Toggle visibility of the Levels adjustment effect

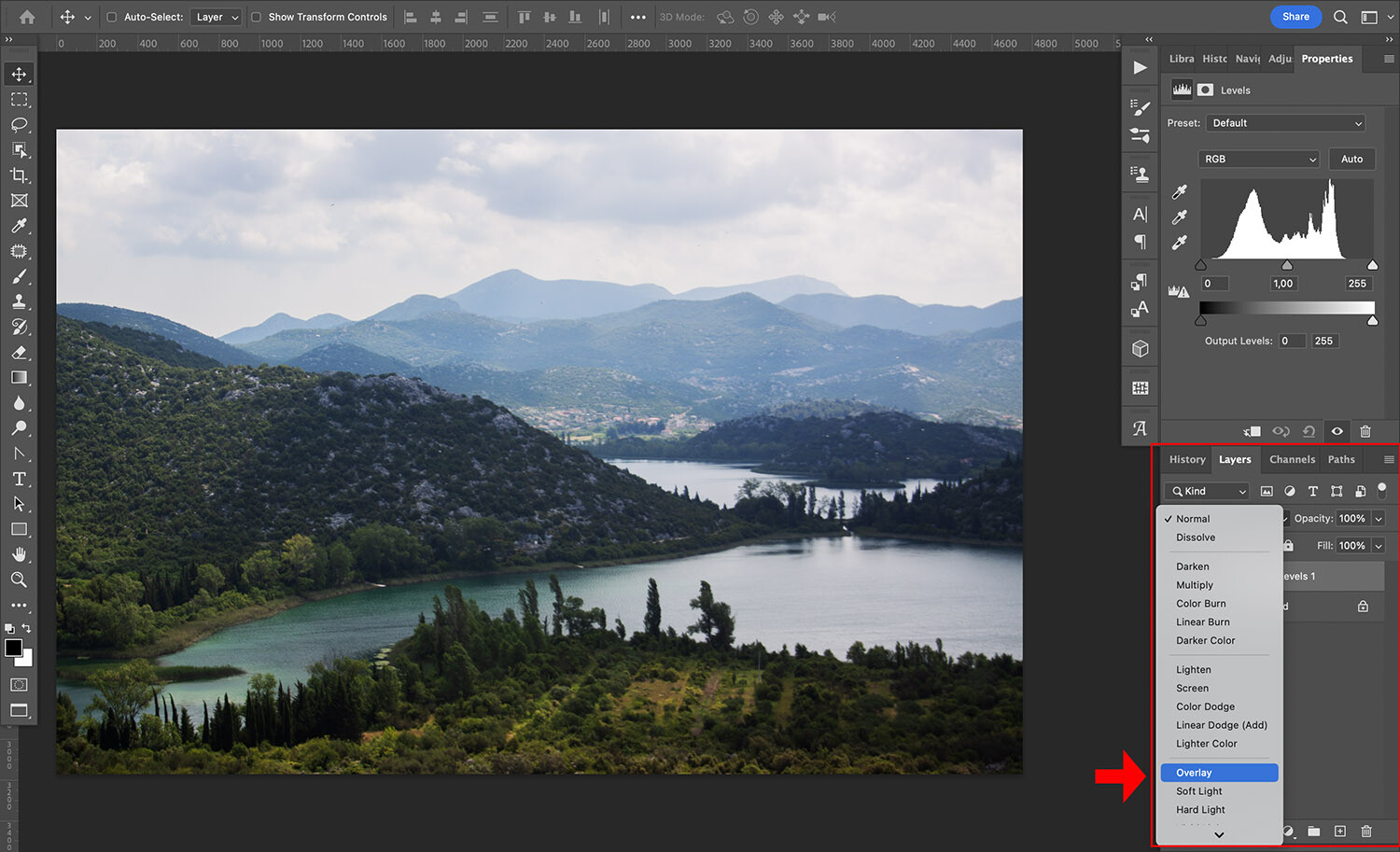[x=1337, y=431]
